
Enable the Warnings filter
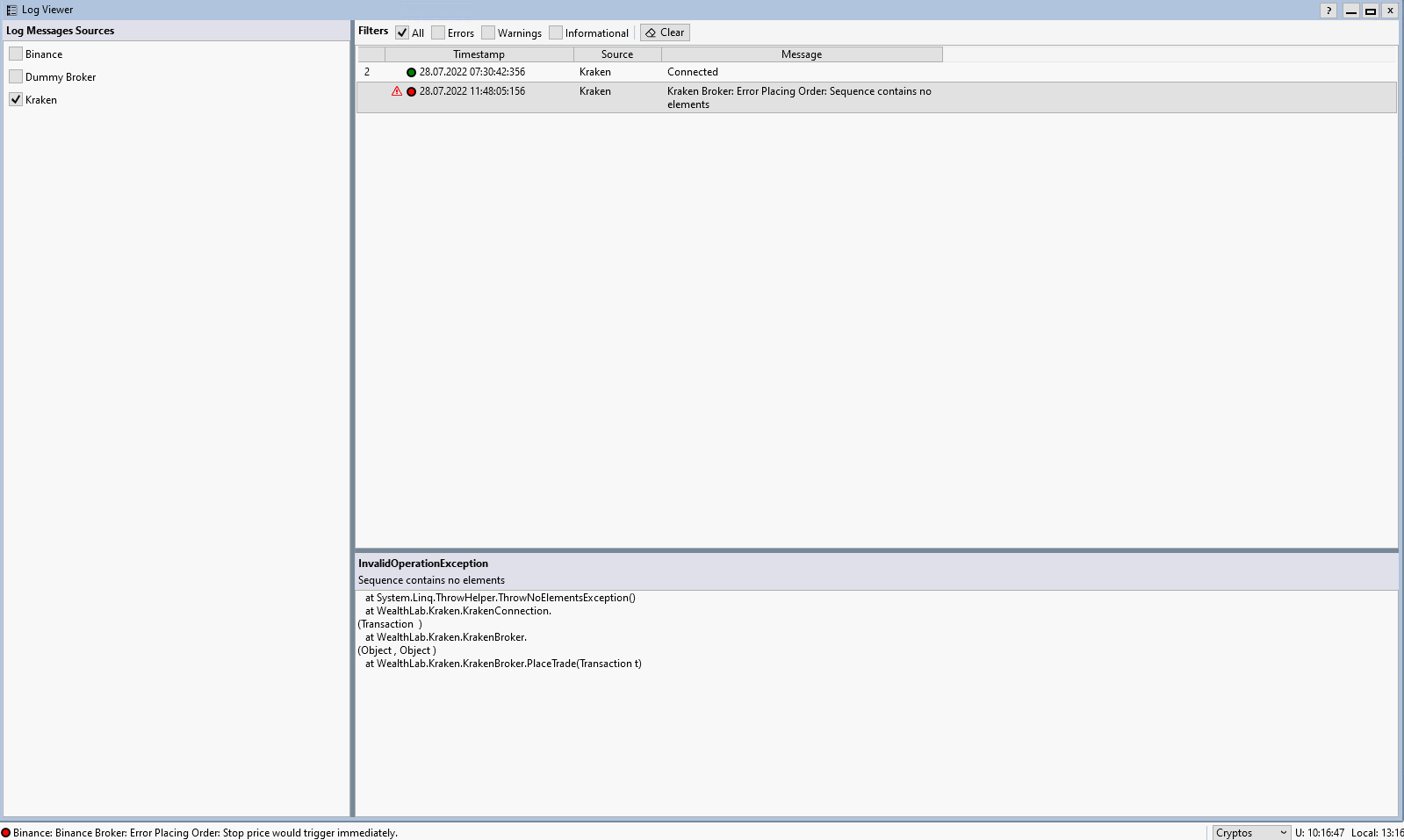tap(488, 32)
